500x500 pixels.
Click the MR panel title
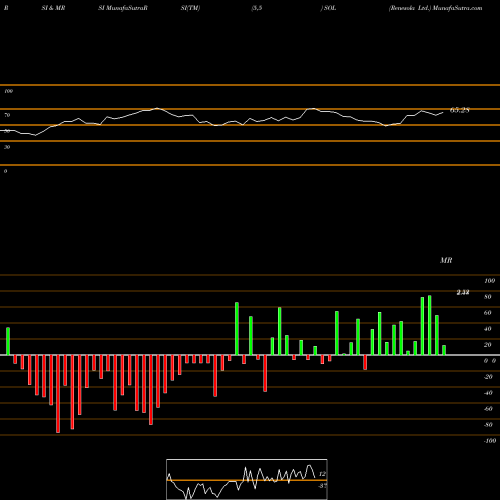tap(446, 260)
